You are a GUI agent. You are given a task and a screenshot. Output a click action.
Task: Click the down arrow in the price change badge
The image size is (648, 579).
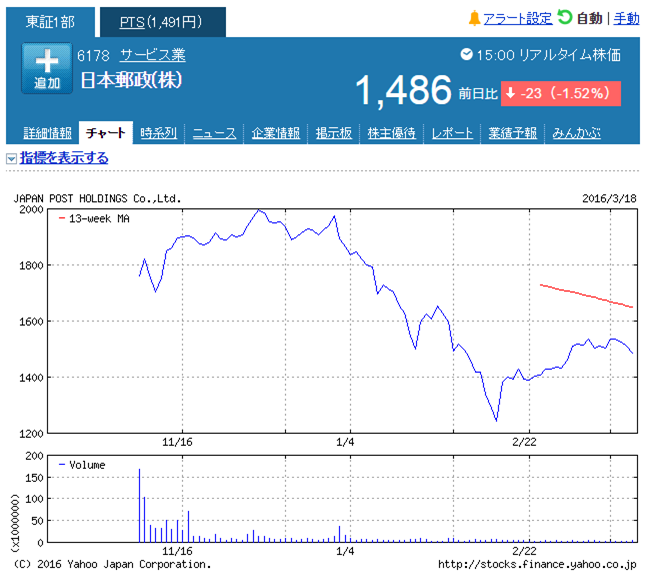511,93
